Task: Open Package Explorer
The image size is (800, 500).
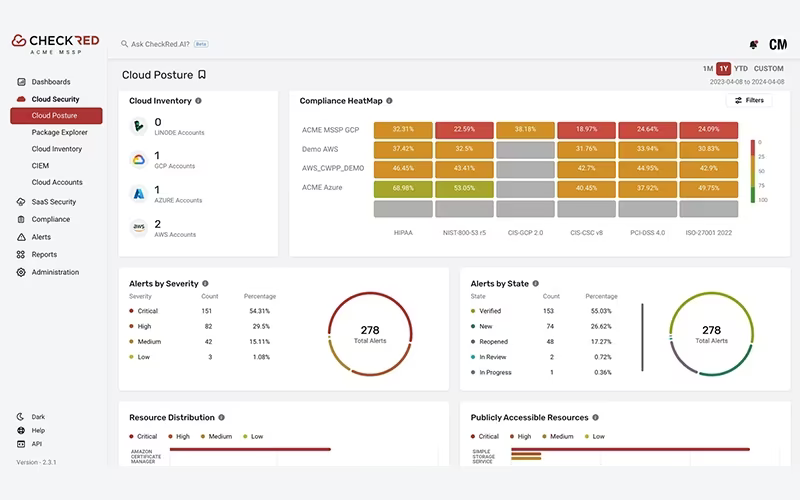Action: click(59, 132)
